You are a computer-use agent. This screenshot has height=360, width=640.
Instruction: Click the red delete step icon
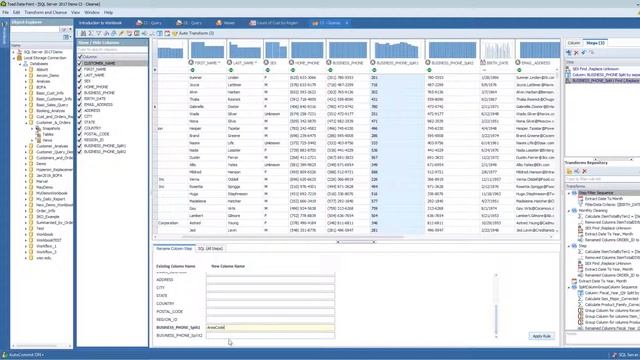[576, 53]
